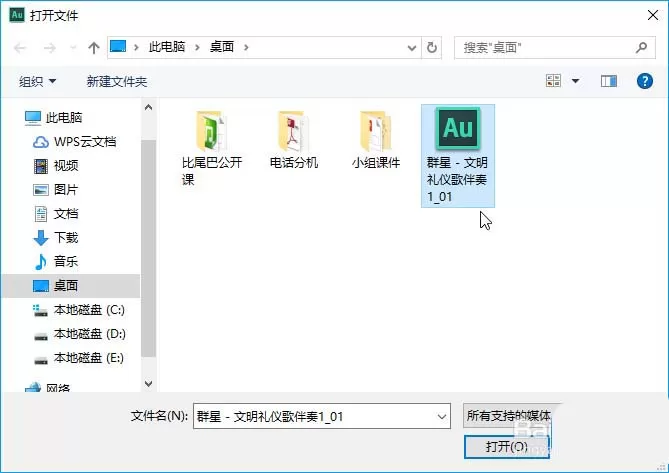
Task: Select 此电脑 in the navigation pane
Action: (53, 117)
